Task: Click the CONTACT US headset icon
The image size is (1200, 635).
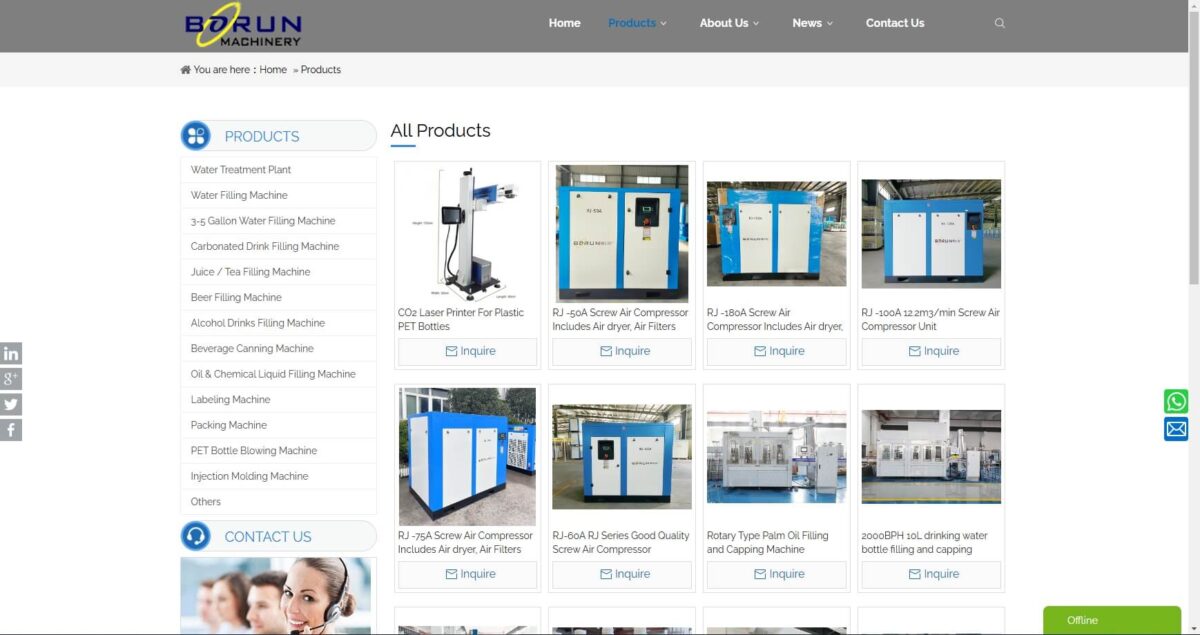Action: click(x=195, y=535)
